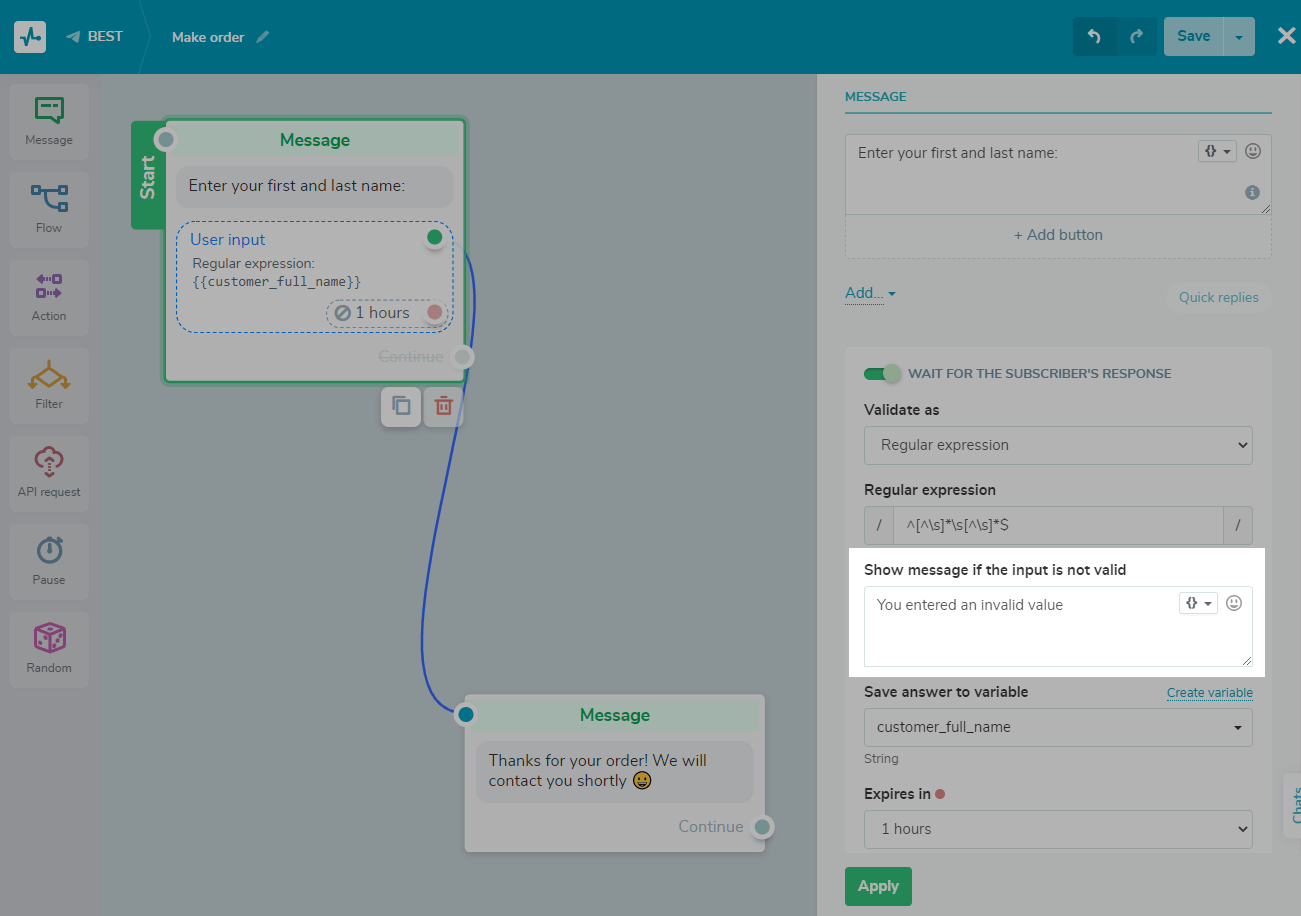Click + Add button
This screenshot has height=916, width=1301.
tap(1058, 235)
